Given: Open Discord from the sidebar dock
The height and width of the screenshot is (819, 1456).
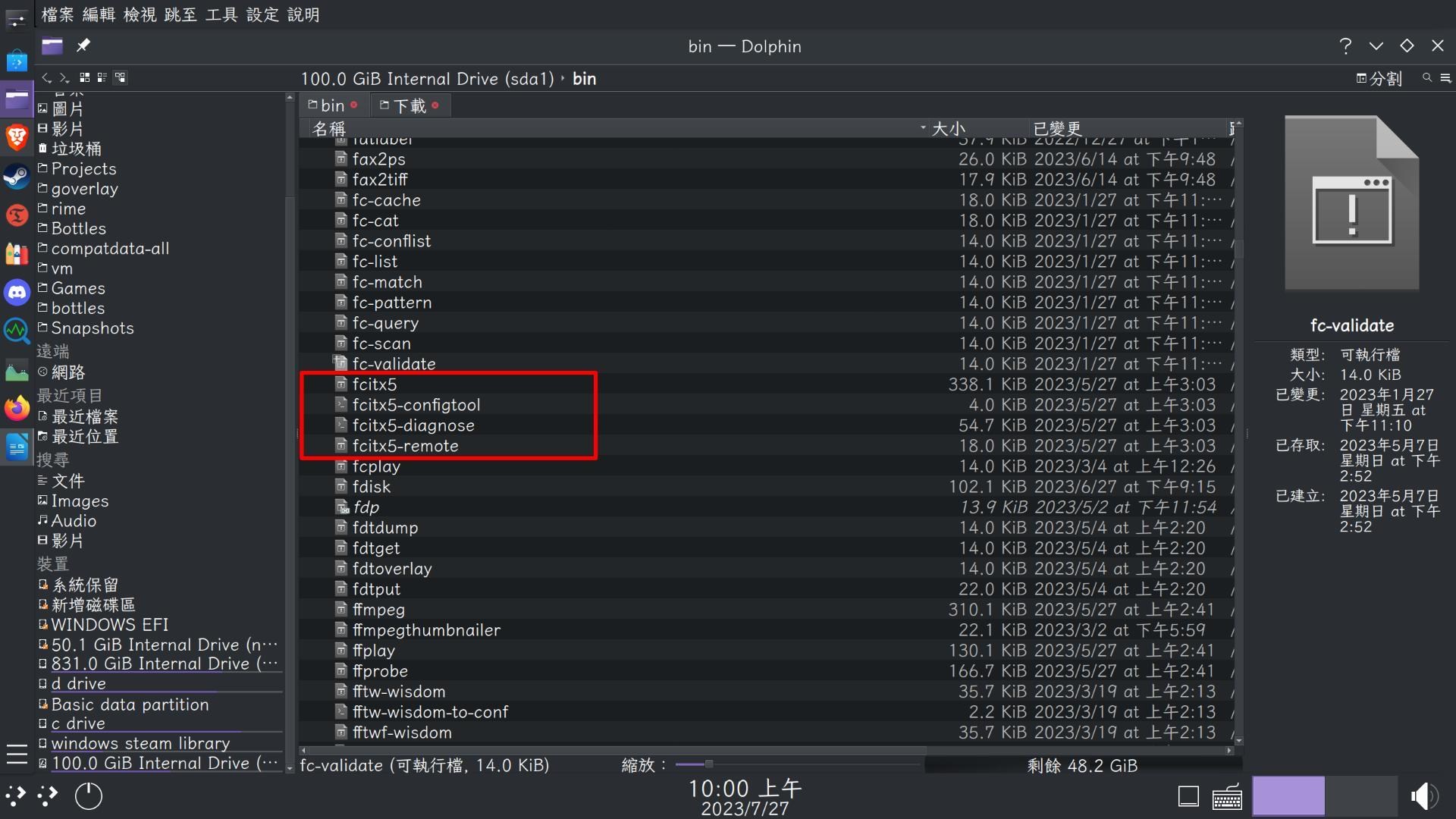Looking at the screenshot, I should [16, 292].
